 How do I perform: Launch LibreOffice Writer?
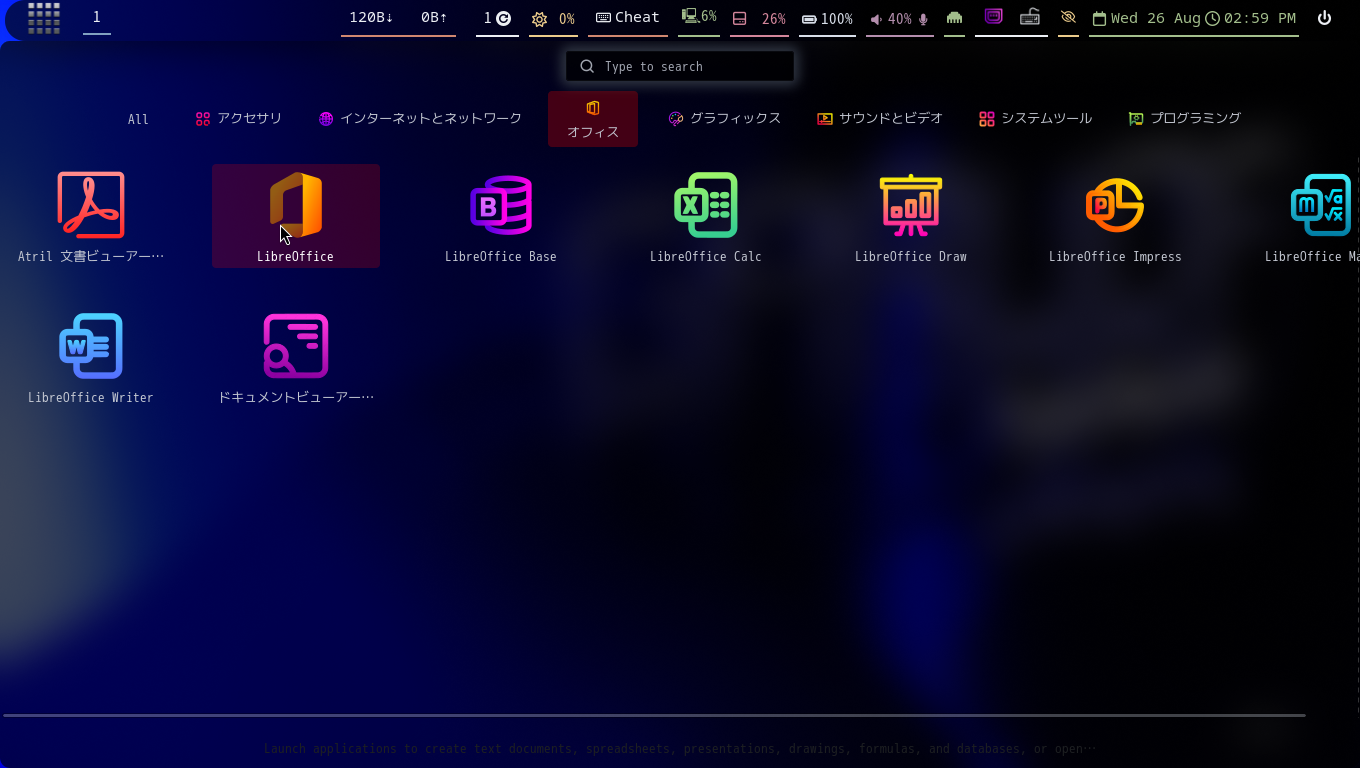[x=91, y=357]
